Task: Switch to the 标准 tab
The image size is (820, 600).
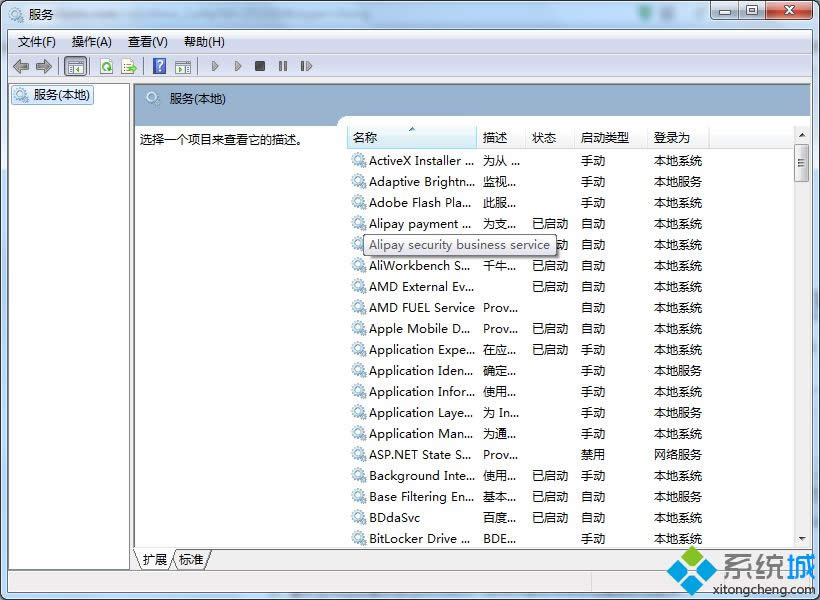Action: [190, 560]
